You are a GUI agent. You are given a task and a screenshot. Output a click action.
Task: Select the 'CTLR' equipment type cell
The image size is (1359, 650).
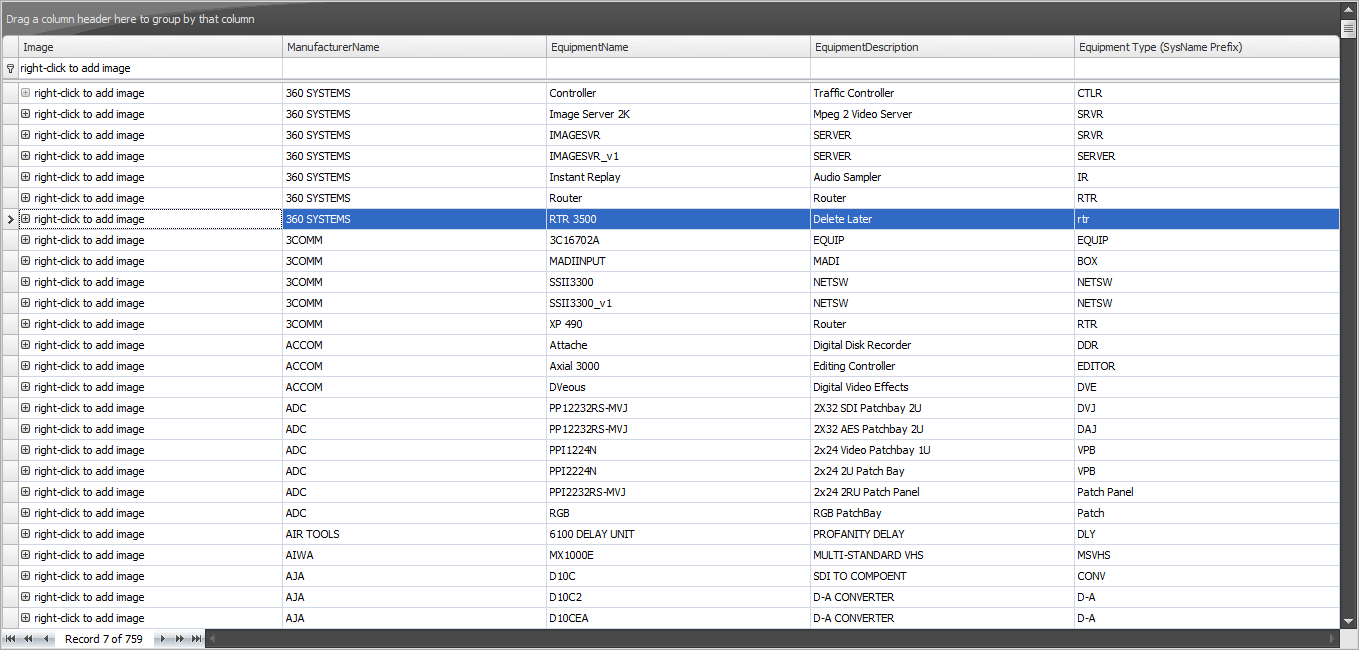tap(1207, 93)
